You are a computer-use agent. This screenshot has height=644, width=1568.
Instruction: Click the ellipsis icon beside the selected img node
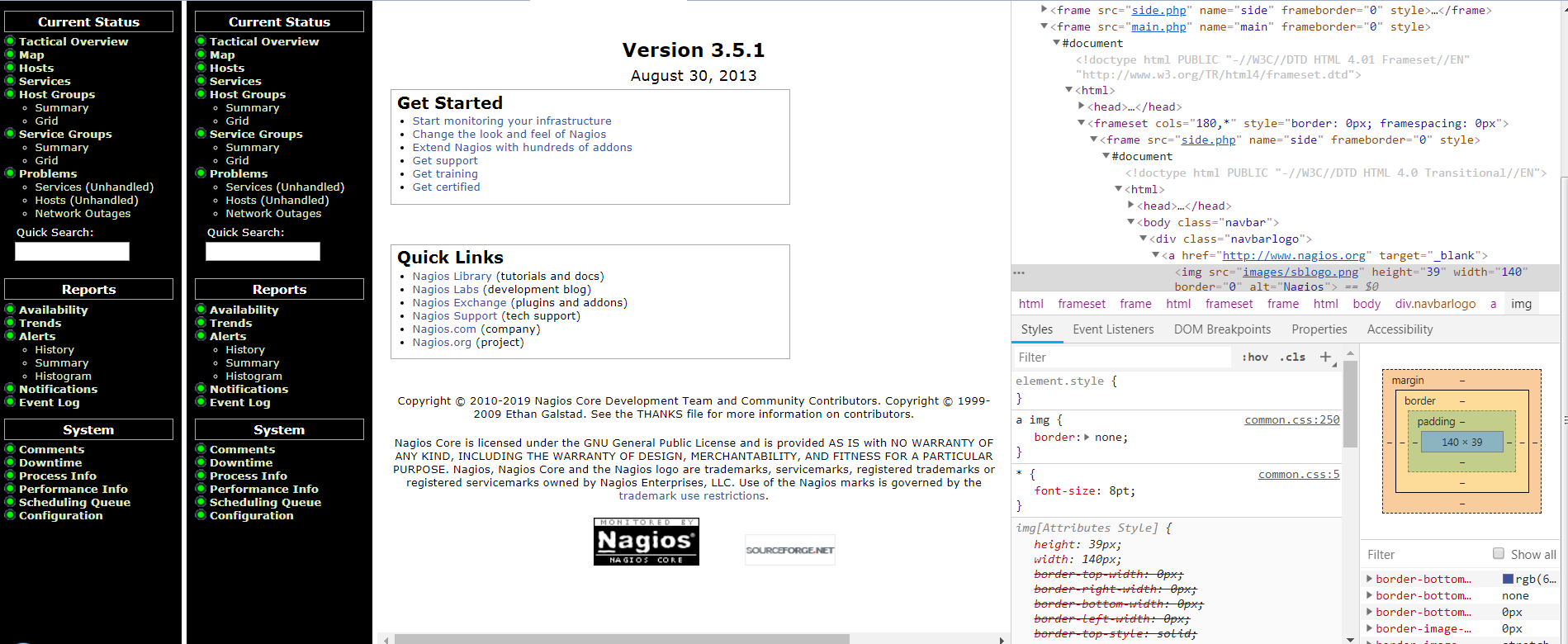point(1019,272)
